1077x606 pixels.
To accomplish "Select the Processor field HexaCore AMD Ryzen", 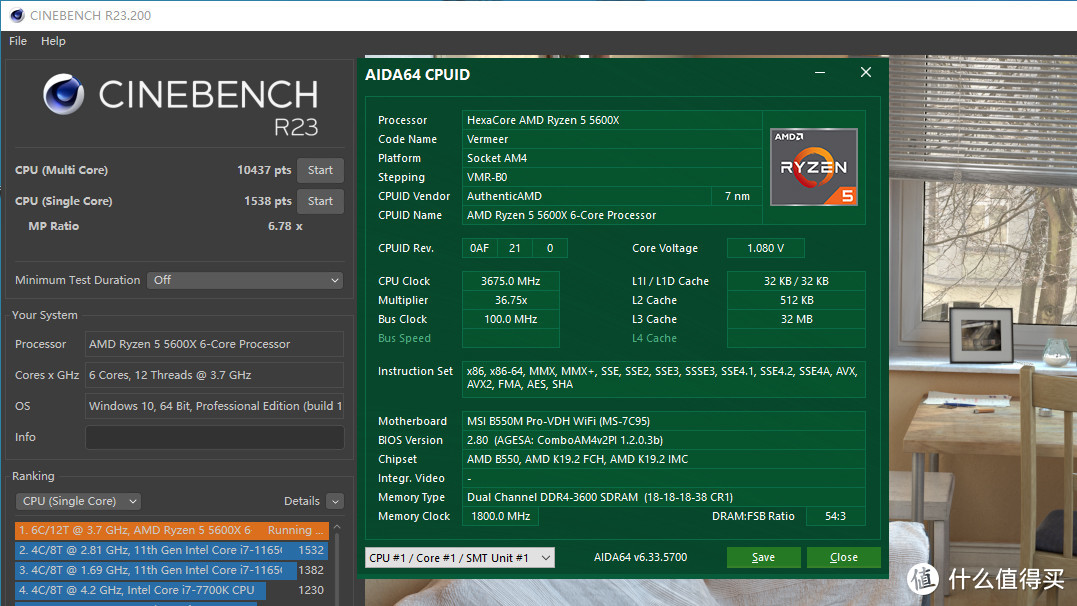I will (x=611, y=120).
